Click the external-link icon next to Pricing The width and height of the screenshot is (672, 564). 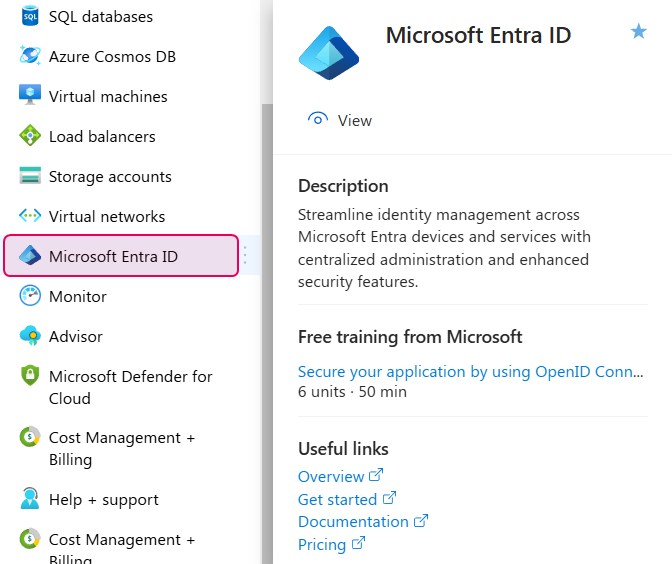[x=358, y=543]
